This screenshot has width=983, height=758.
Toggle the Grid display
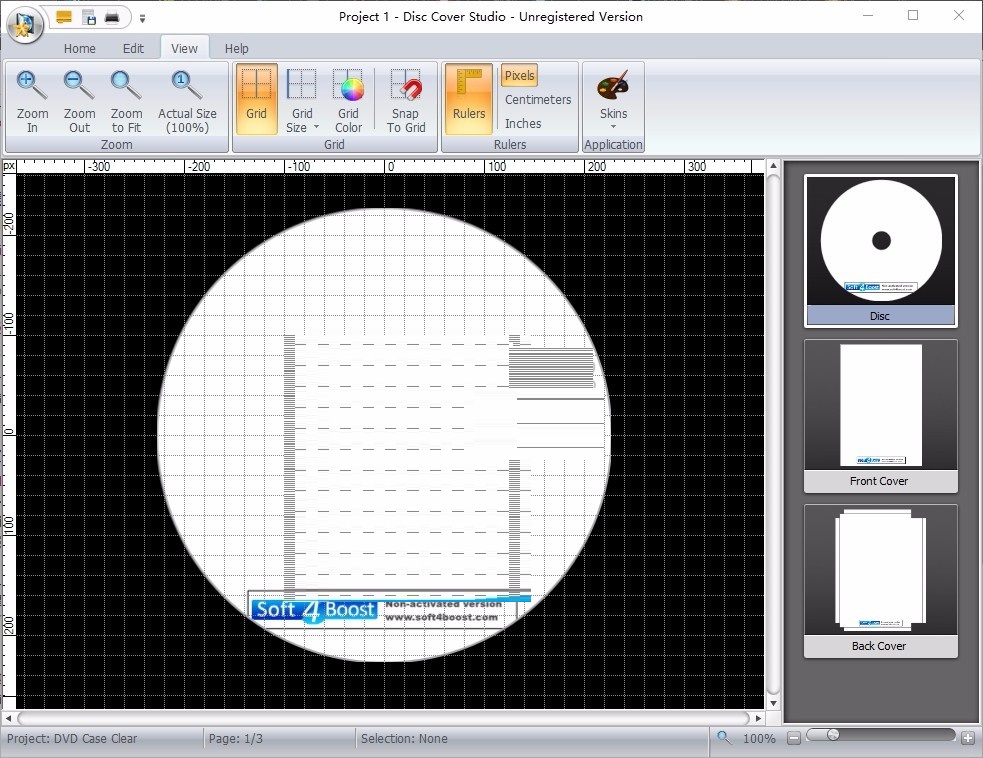(x=256, y=100)
